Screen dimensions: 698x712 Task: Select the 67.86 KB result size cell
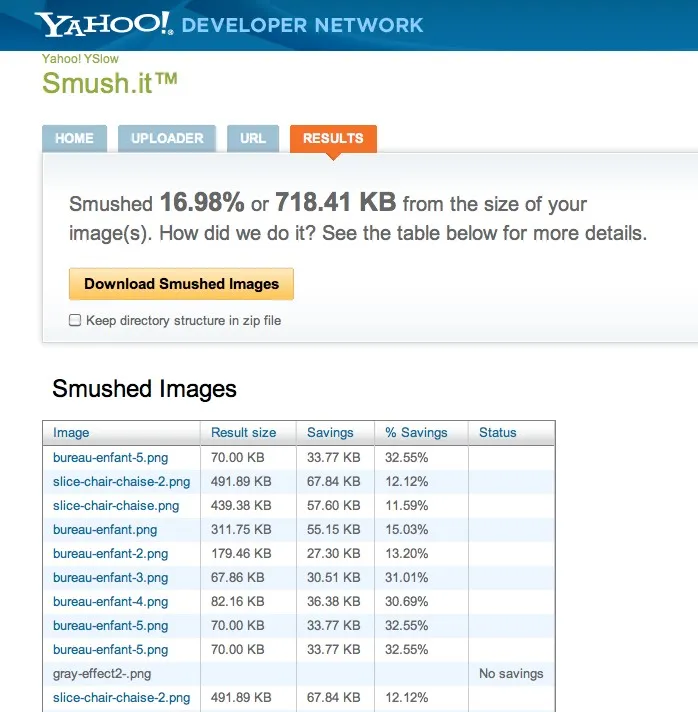(x=238, y=578)
